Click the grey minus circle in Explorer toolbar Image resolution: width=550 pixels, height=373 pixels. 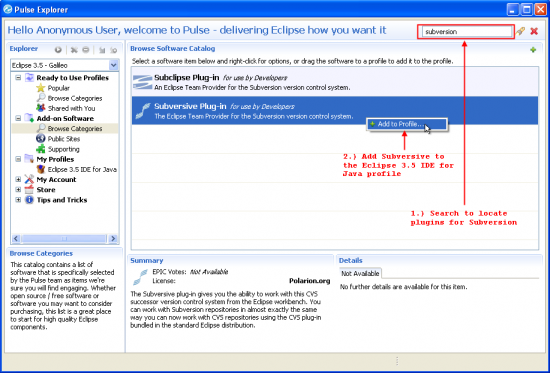click(x=86, y=50)
